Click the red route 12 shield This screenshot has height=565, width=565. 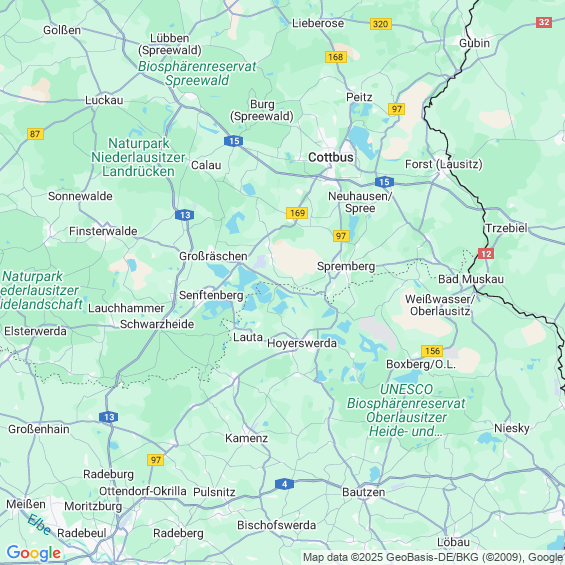pos(486,254)
